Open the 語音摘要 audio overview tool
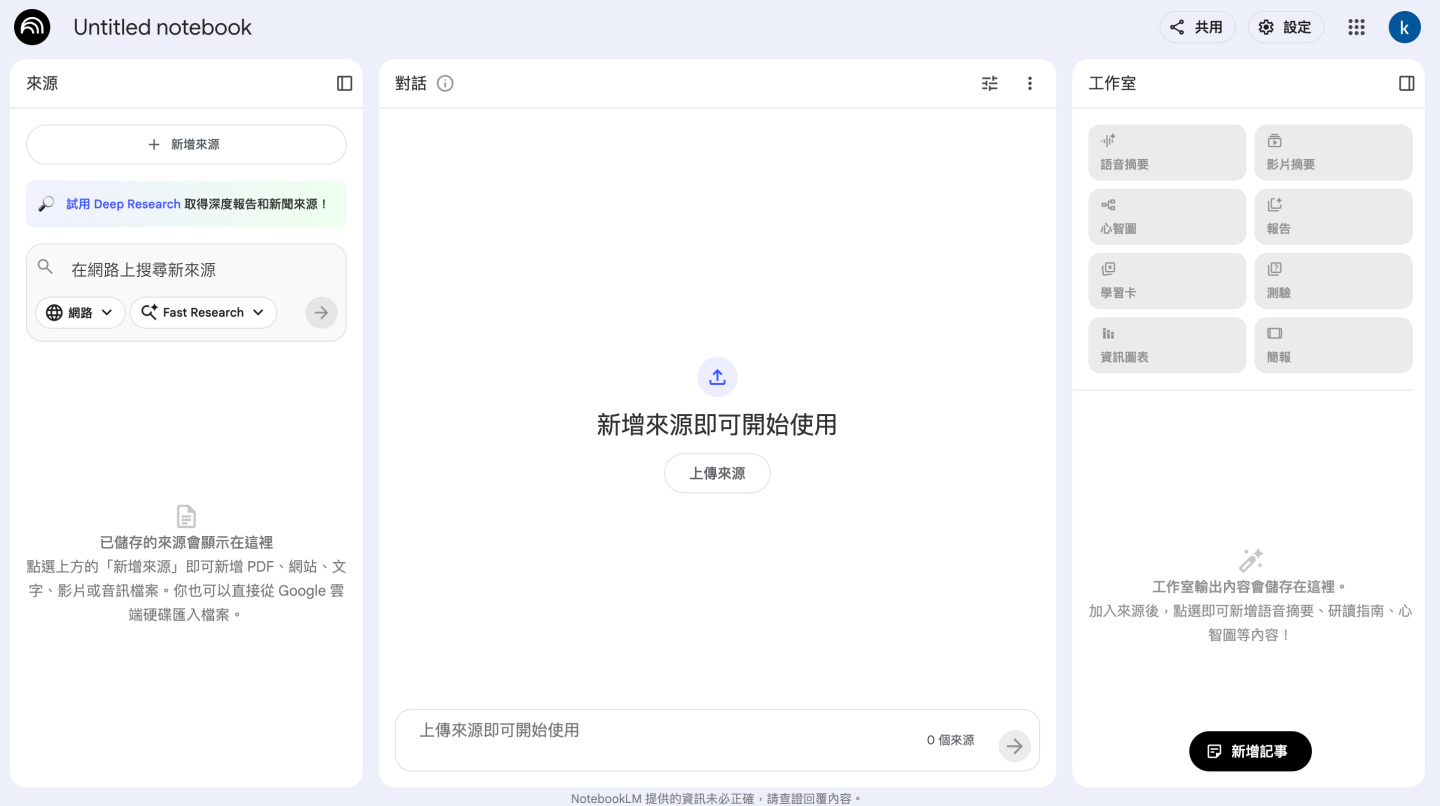 point(1166,152)
